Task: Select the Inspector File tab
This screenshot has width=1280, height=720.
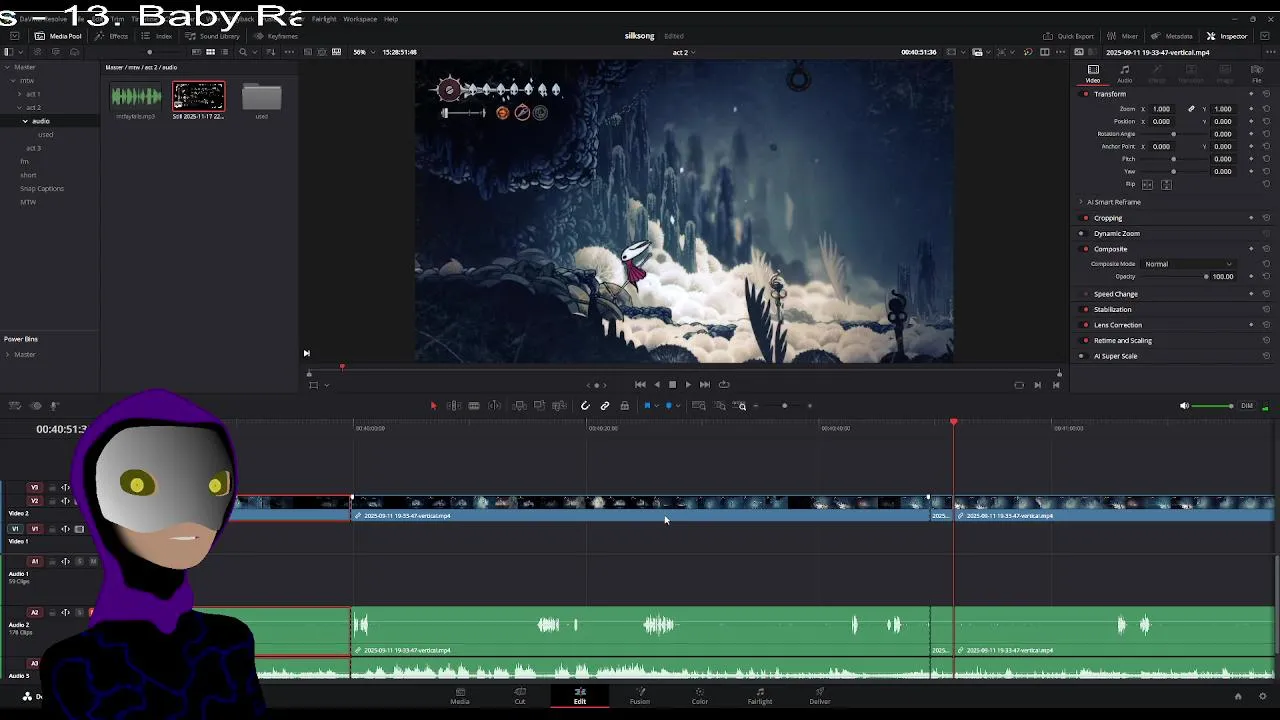Action: pos(1257,73)
